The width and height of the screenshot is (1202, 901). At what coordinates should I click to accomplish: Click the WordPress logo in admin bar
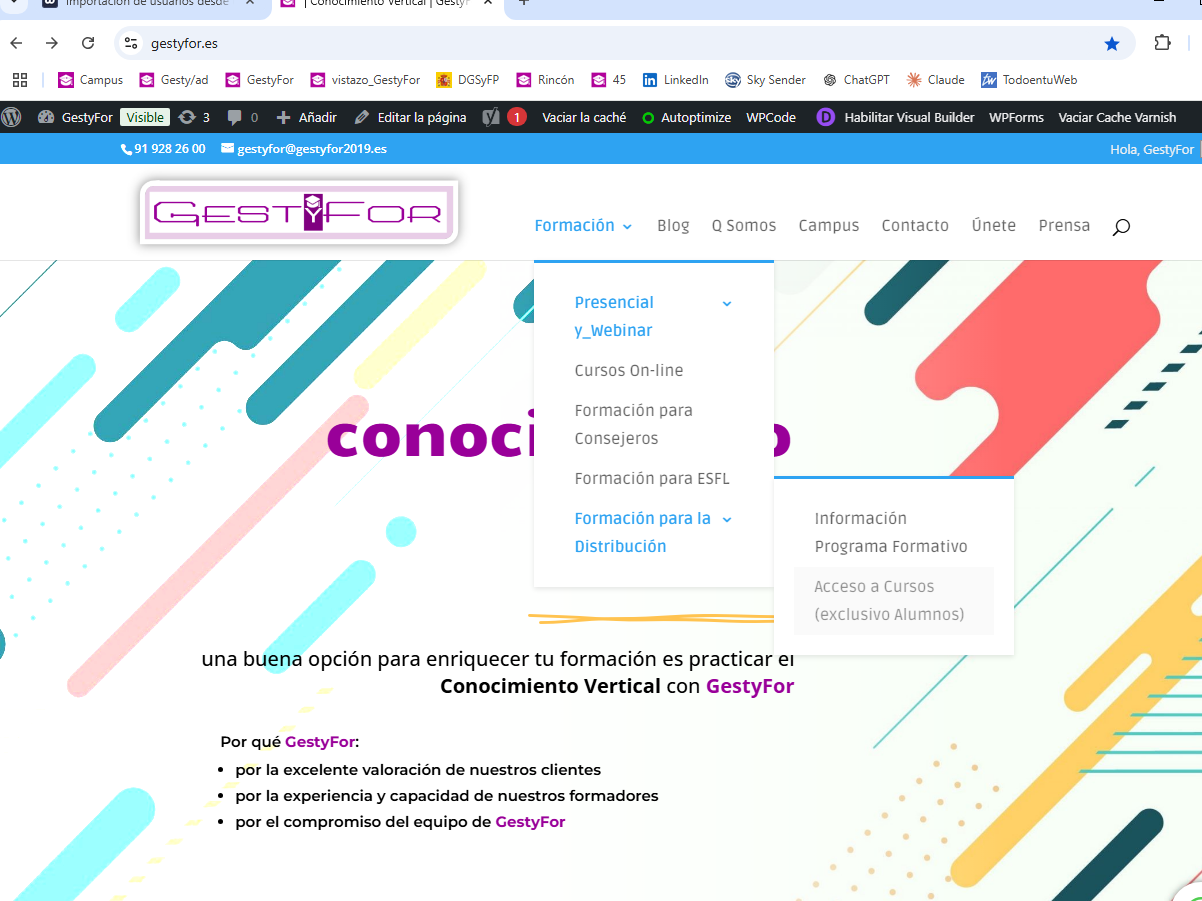[11, 117]
